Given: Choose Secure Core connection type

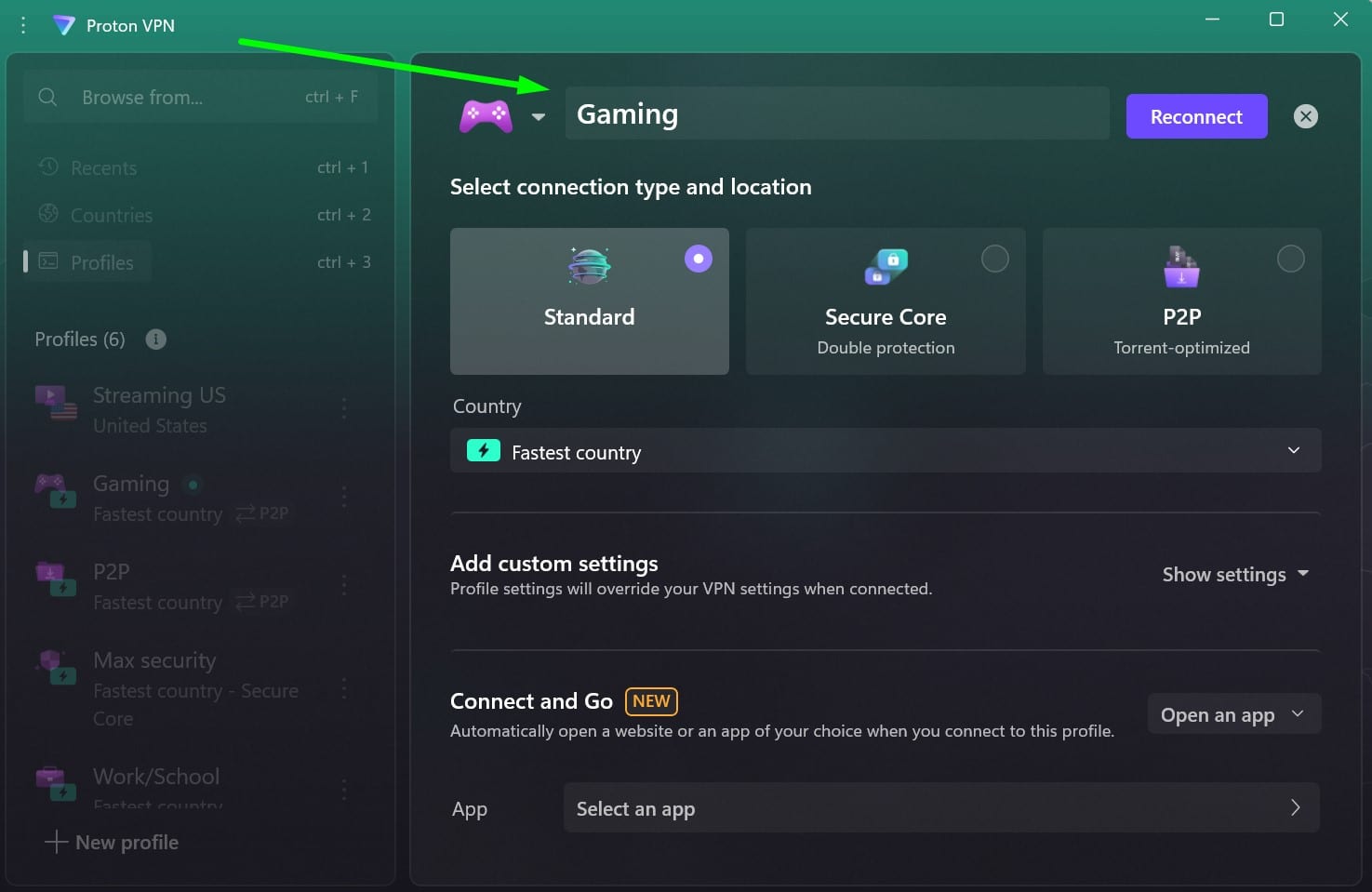Looking at the screenshot, I should (x=886, y=301).
